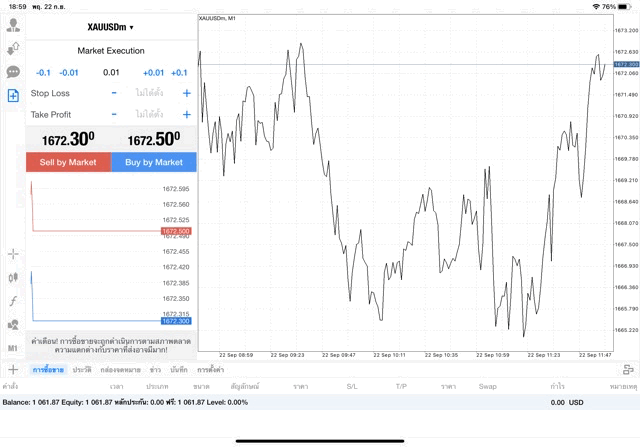This screenshot has width=640, height=447.
Task: Open candlestick chart type settings
Action: click(13, 277)
